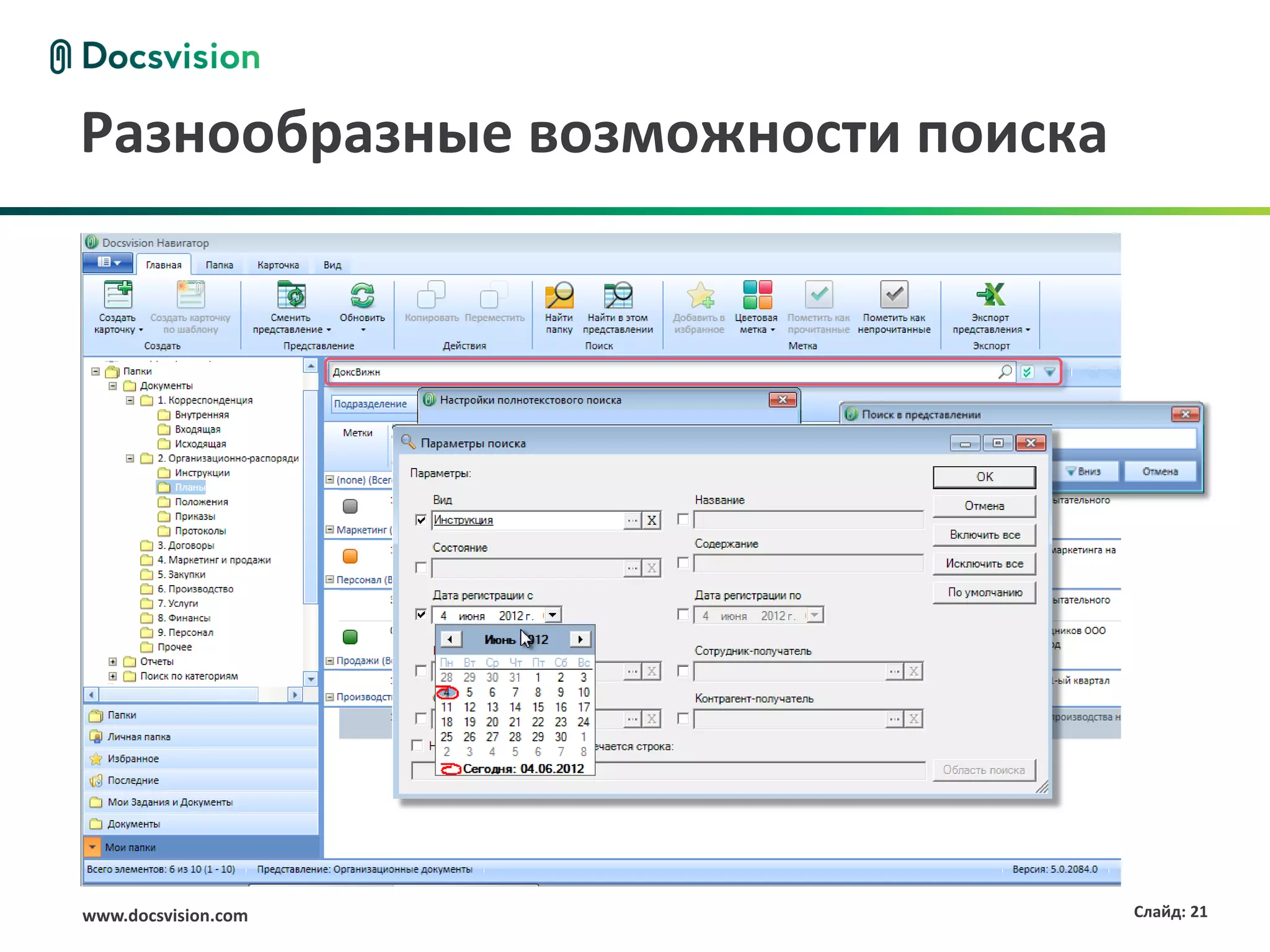Open Избранное in the navigation pane
This screenshot has width=1270, height=952.
click(200, 759)
